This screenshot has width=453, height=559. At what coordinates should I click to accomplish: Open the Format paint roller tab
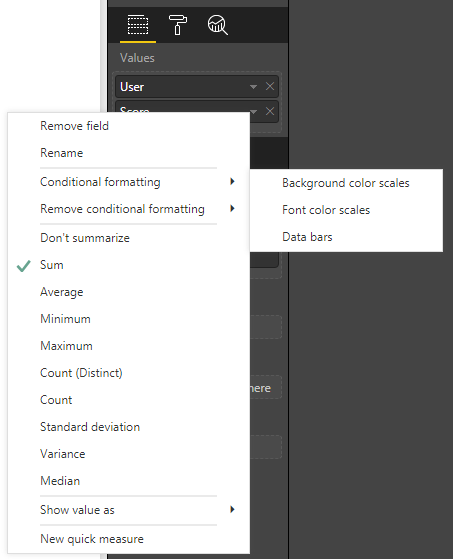point(177,25)
